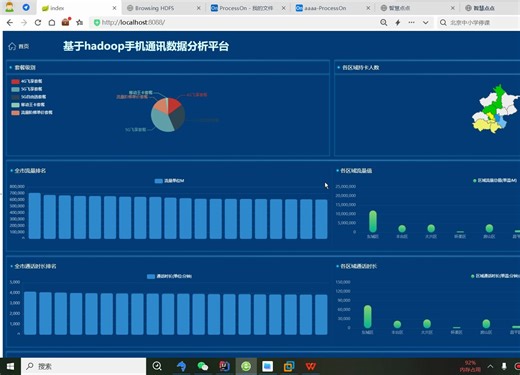Toggle the orange pie legend item
The image size is (520, 375).
(x=32, y=113)
